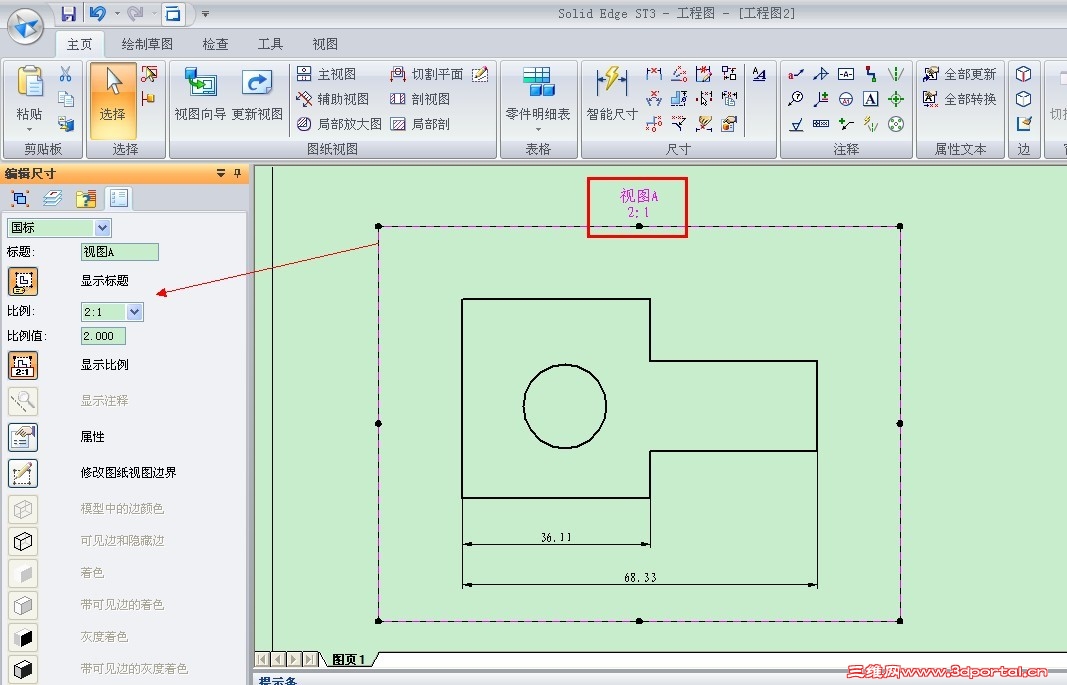The height and width of the screenshot is (685, 1067).
Task: Click 可见边和隐藏边 visible and hidden edges icon
Action: coord(23,541)
